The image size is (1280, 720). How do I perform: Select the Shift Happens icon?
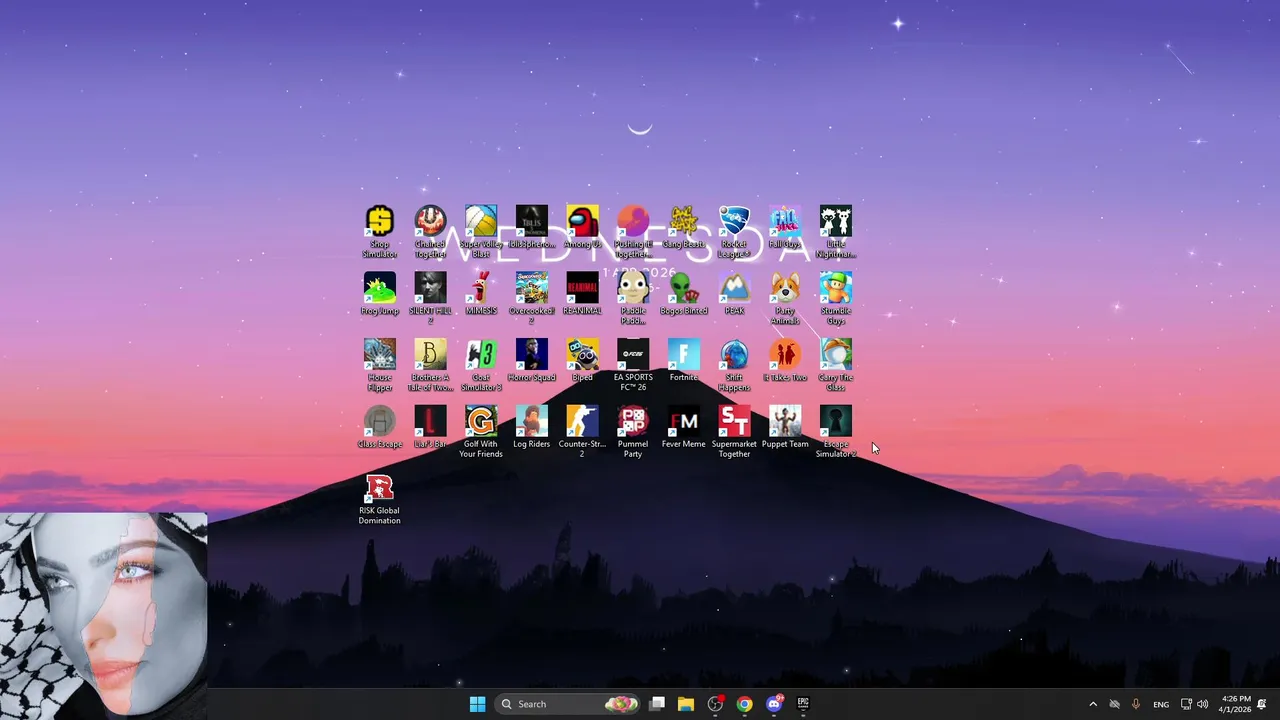[x=734, y=356]
